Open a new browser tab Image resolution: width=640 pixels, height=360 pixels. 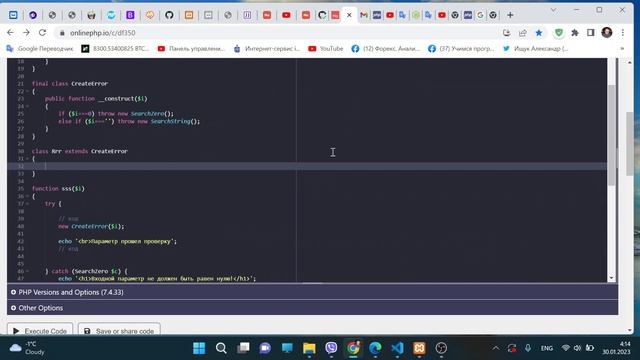(x=510, y=15)
